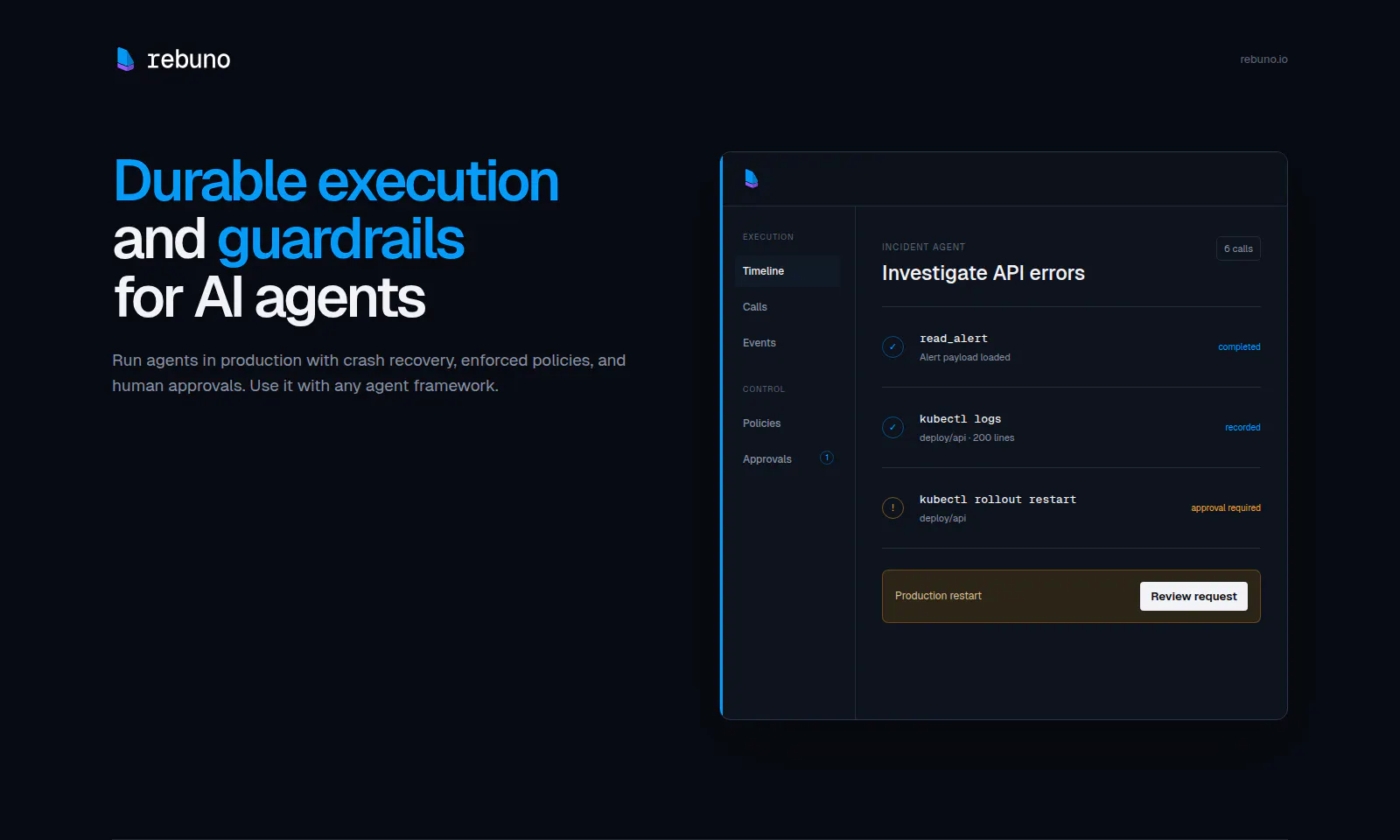
Task: Click the rebuno logo icon in header
Action: [x=125, y=59]
